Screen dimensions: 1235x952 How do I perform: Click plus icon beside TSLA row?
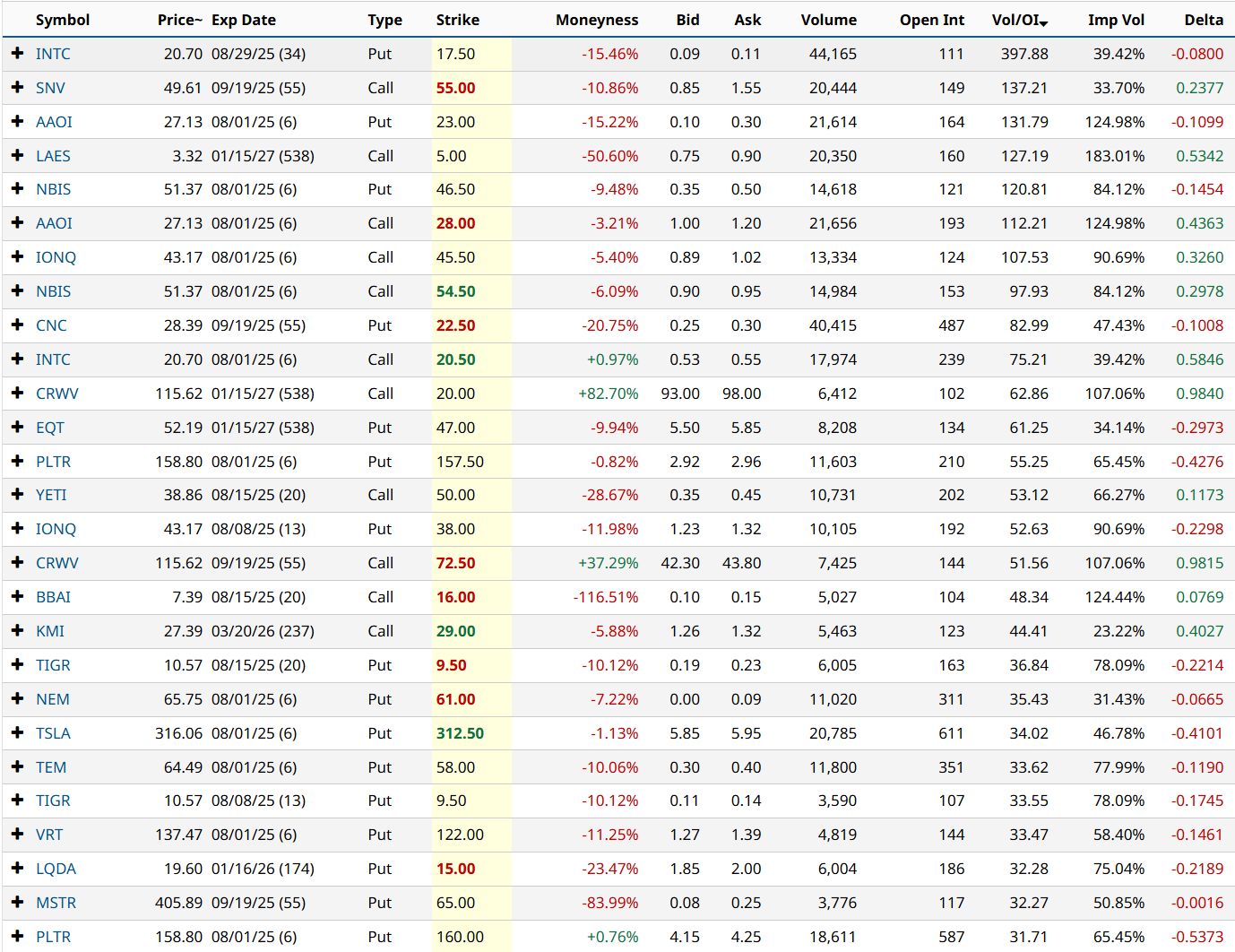click(17, 733)
